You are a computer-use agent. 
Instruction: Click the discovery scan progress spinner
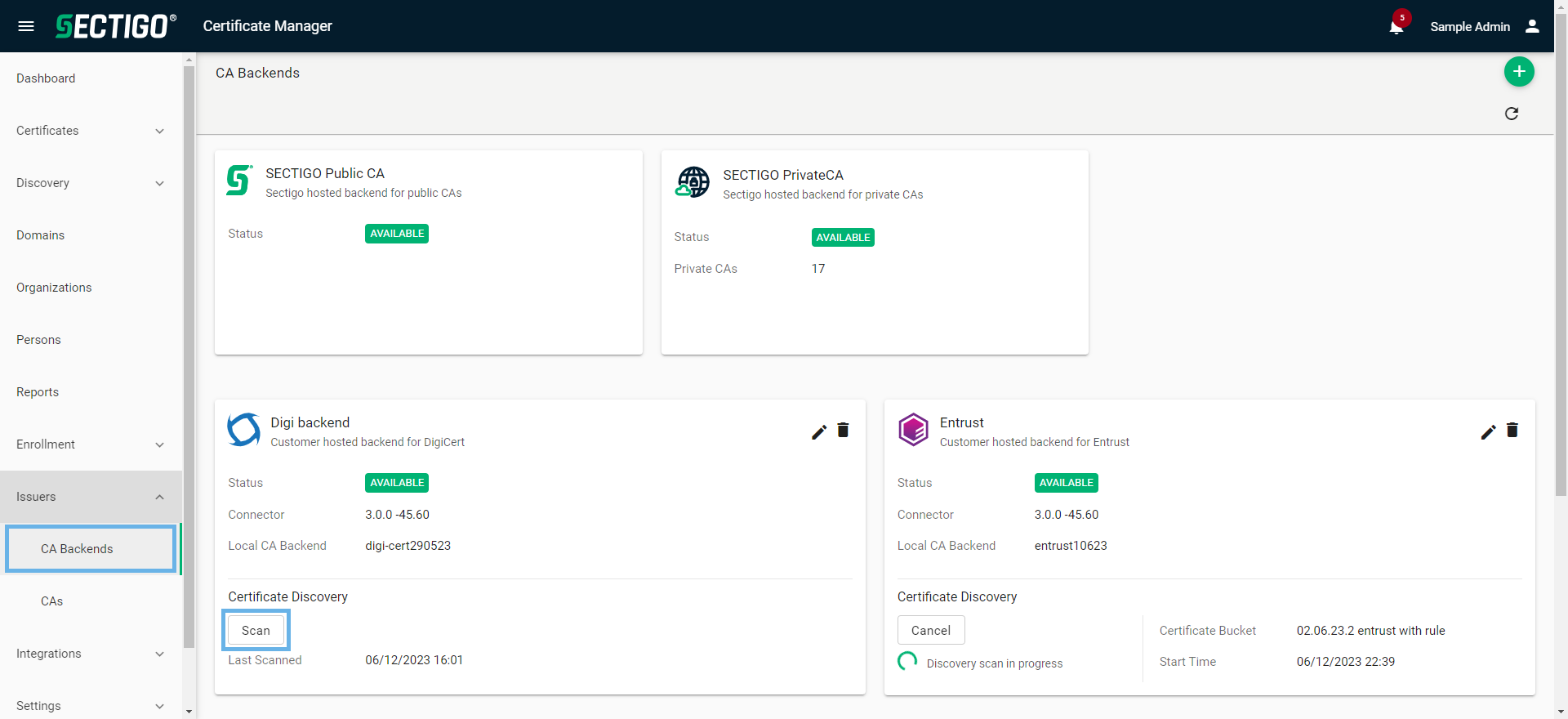907,661
